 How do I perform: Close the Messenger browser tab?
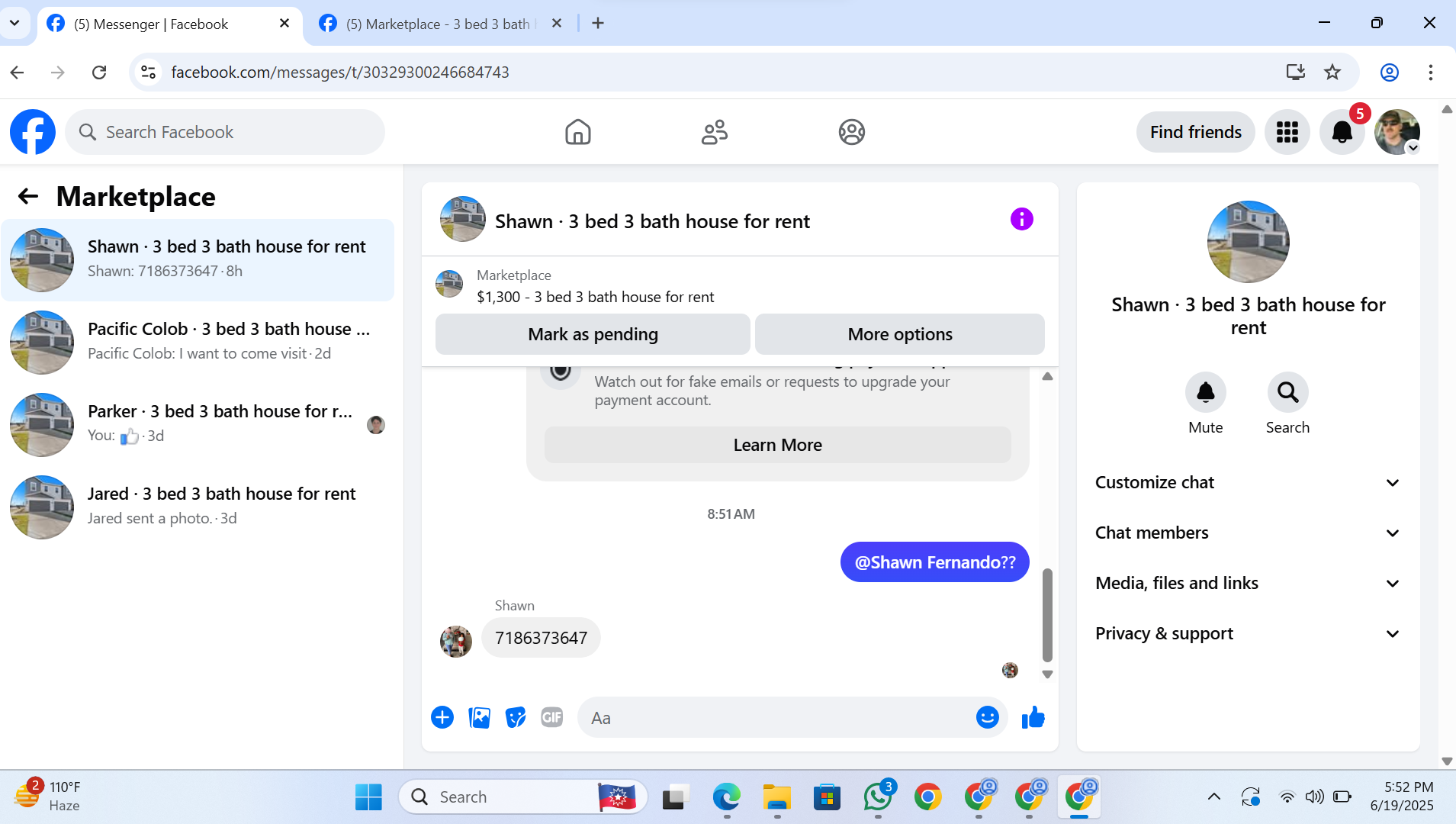pos(284,24)
